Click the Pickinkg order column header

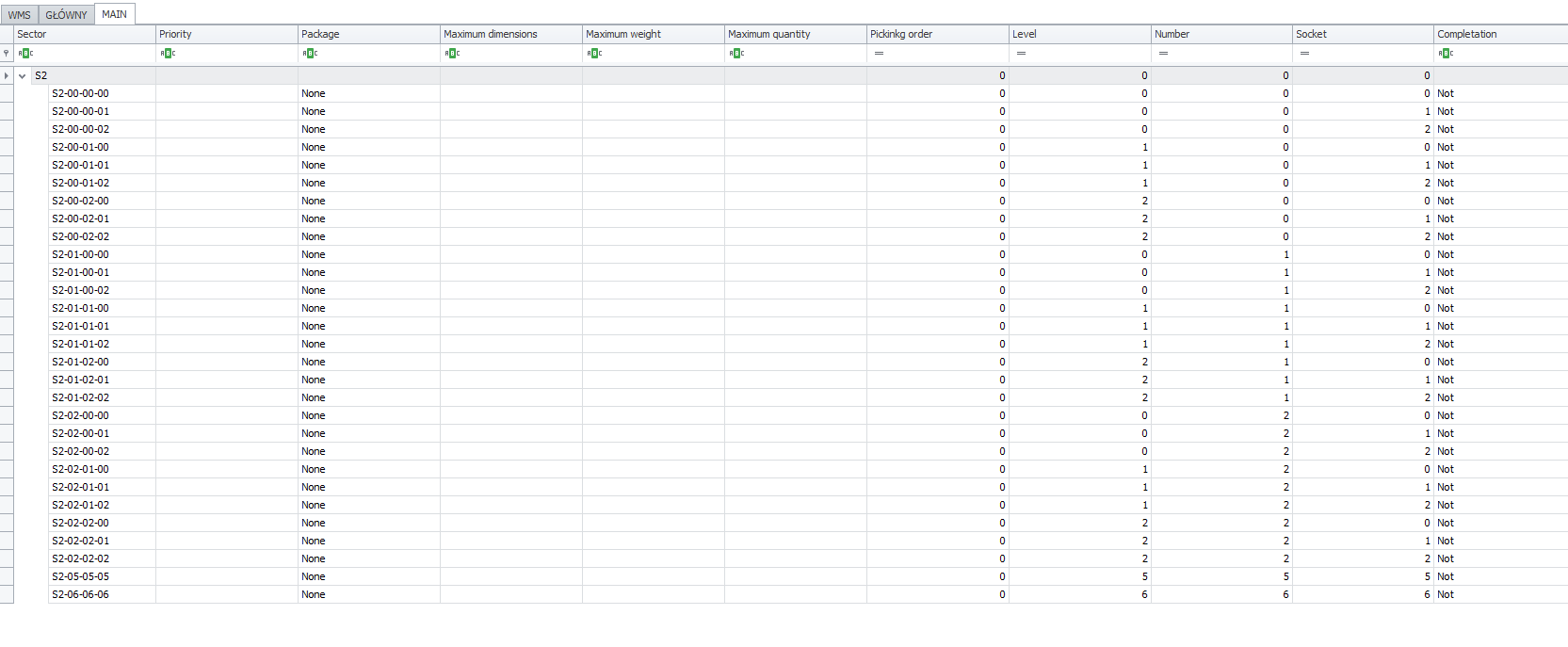pyautogui.click(x=938, y=34)
